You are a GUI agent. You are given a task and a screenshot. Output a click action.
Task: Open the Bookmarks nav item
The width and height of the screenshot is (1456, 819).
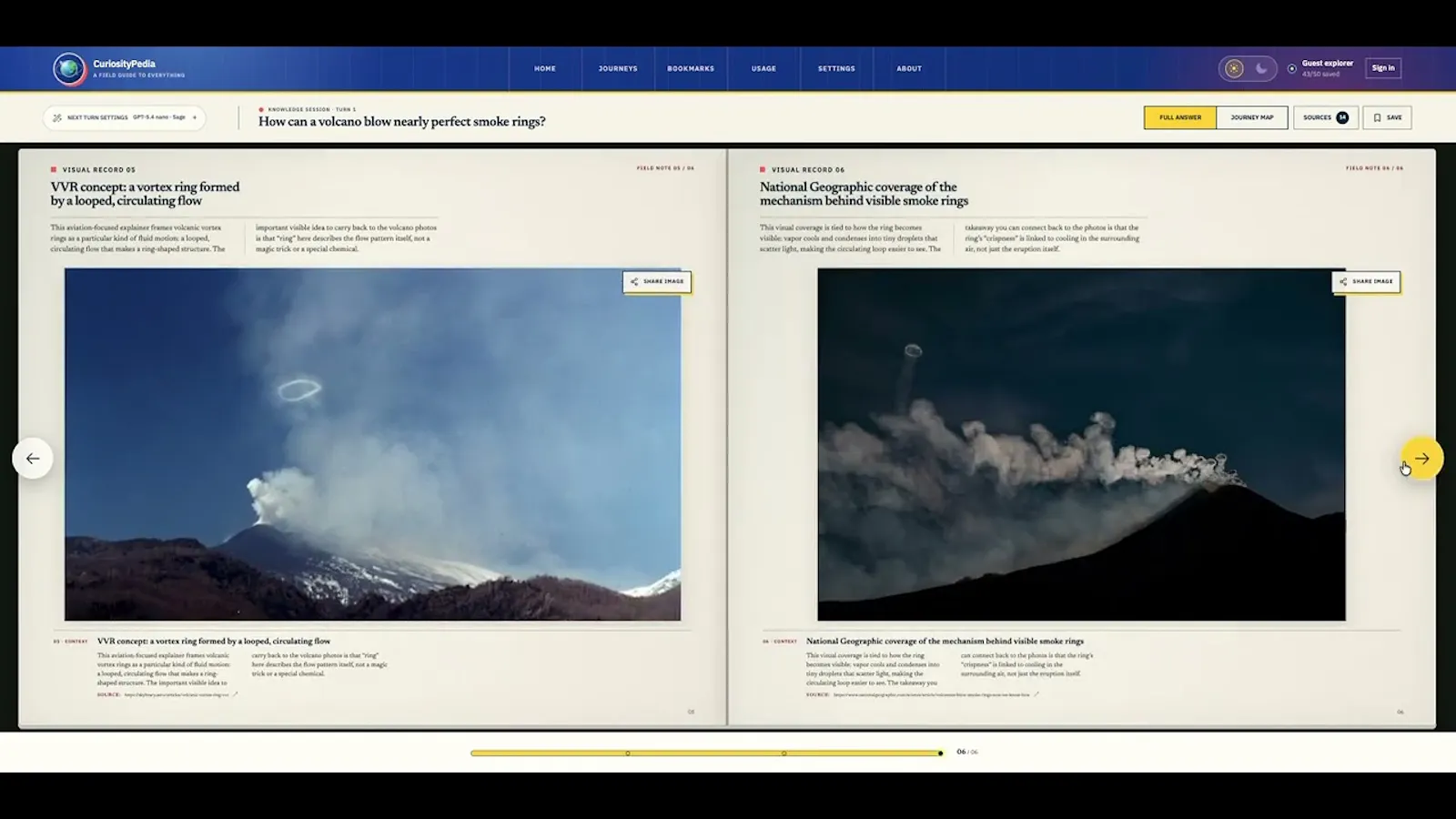pos(691,68)
